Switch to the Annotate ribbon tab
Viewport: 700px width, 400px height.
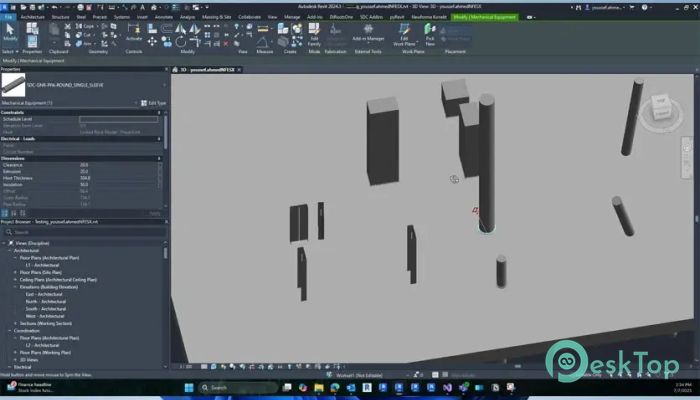click(x=163, y=17)
